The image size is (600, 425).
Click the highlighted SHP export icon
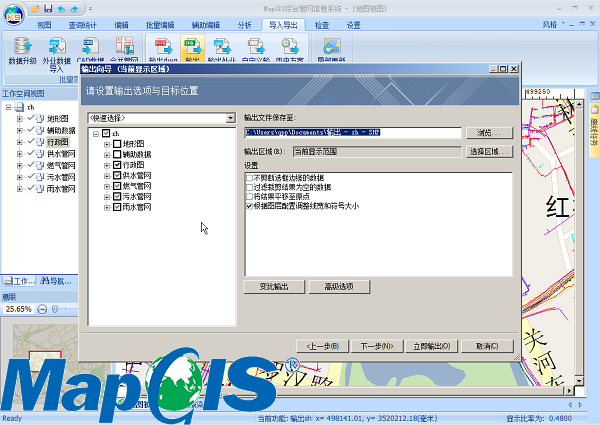tap(192, 46)
